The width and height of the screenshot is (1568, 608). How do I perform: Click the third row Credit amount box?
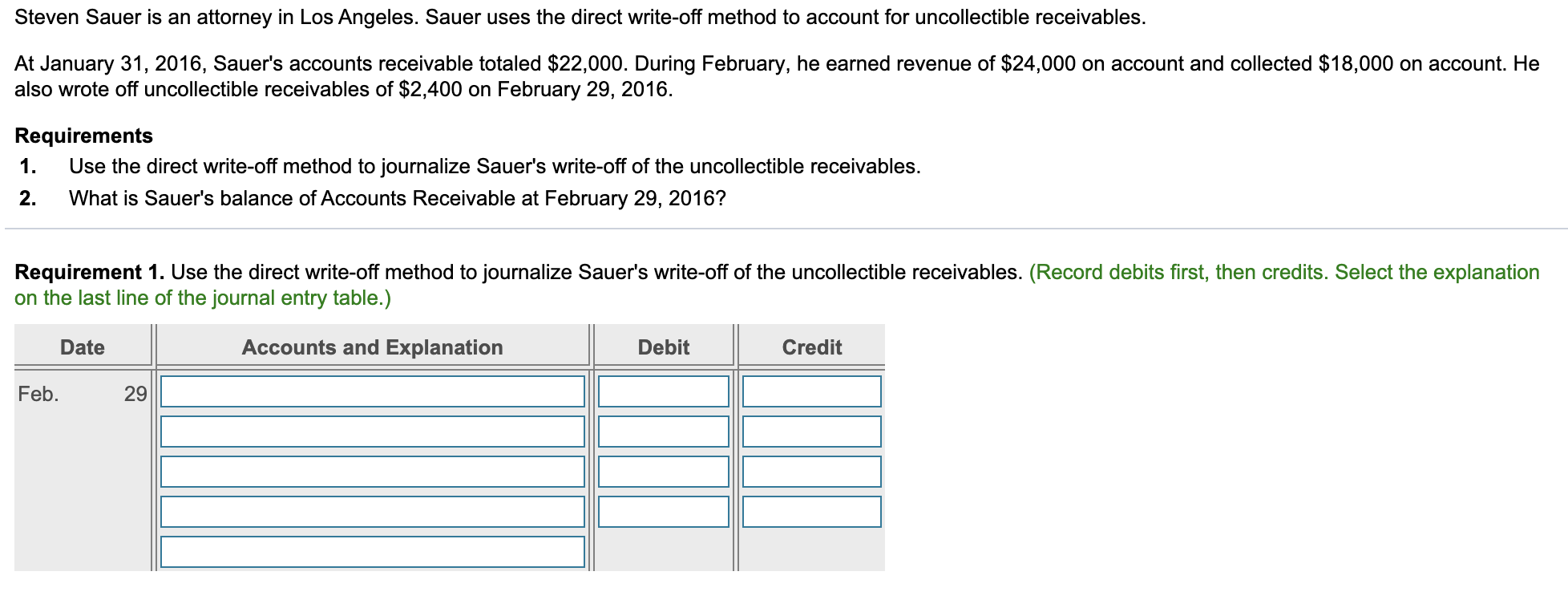pos(812,472)
